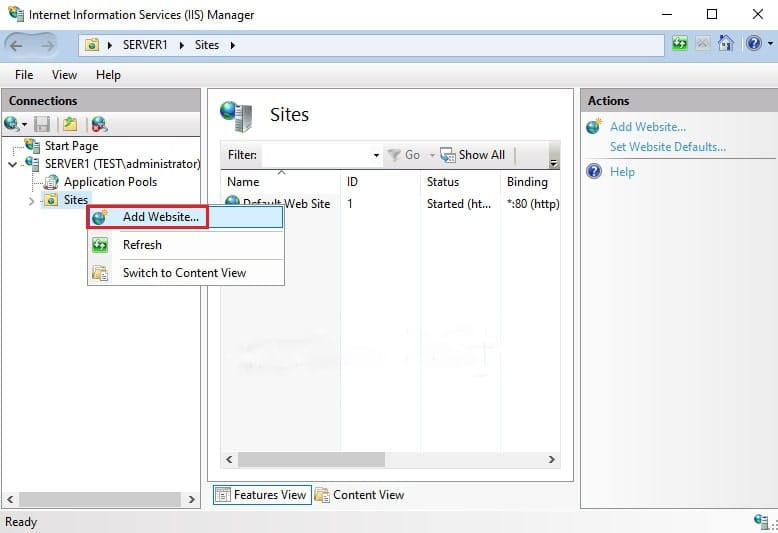Click the Home icon in address bar
Image resolution: width=778 pixels, height=533 pixels.
click(x=725, y=44)
